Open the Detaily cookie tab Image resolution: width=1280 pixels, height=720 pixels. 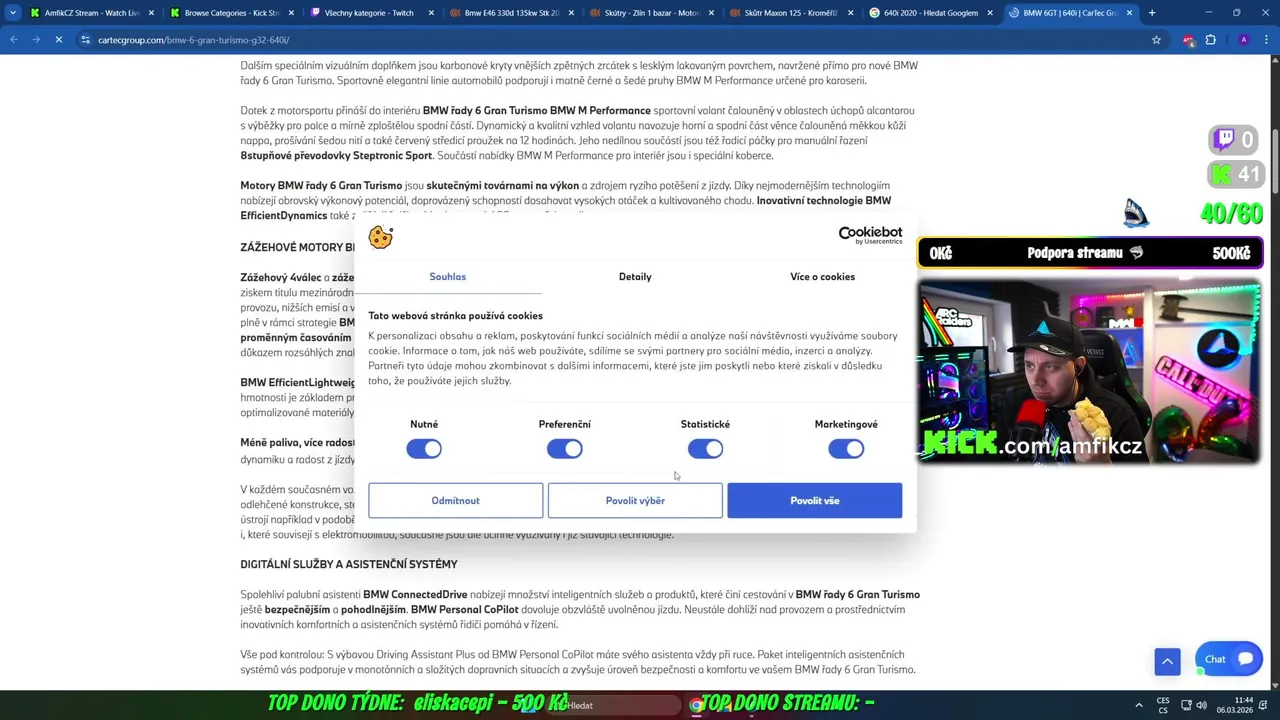click(x=635, y=277)
